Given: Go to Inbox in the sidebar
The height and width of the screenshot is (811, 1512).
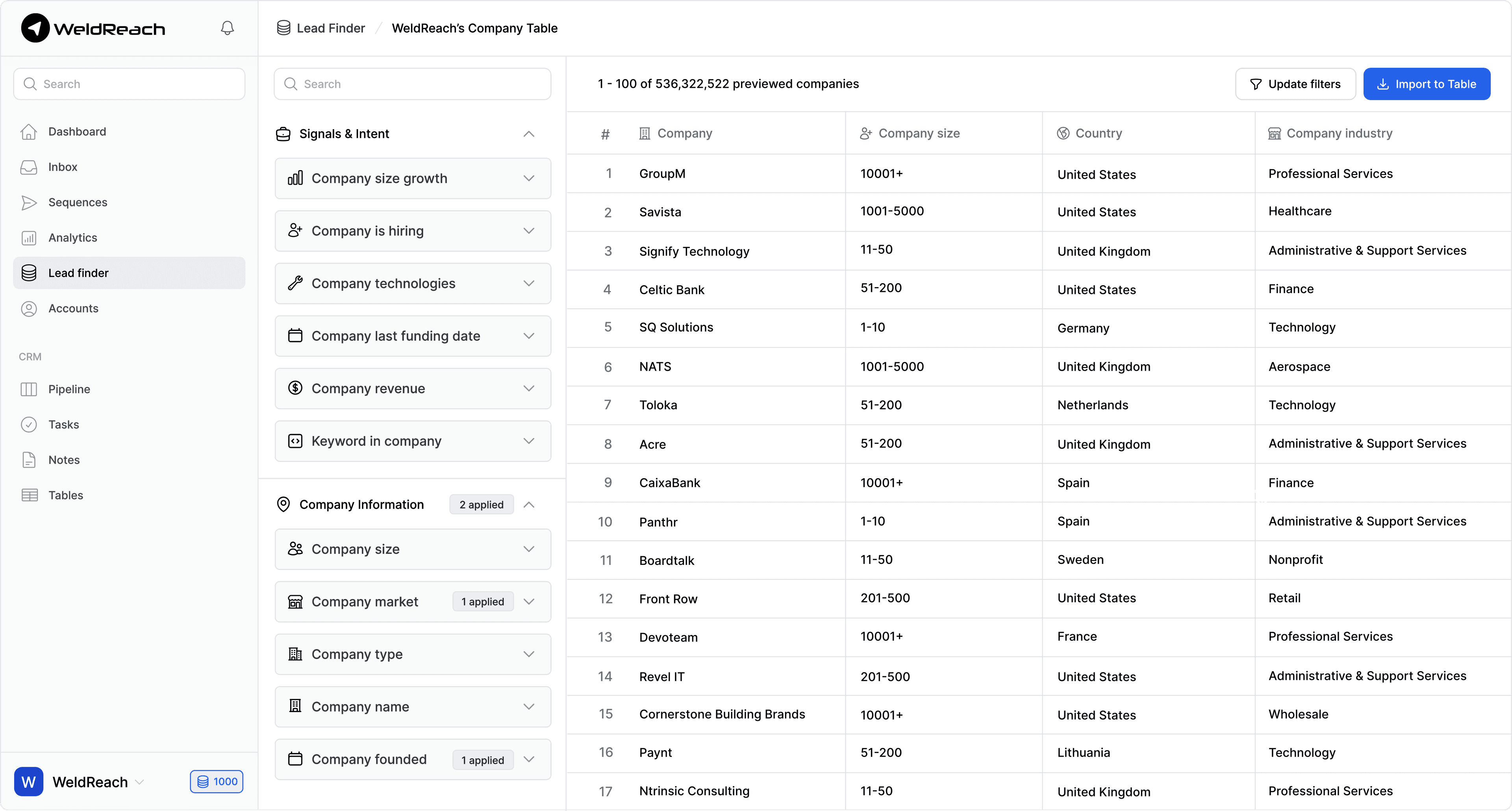Looking at the screenshot, I should [129, 167].
